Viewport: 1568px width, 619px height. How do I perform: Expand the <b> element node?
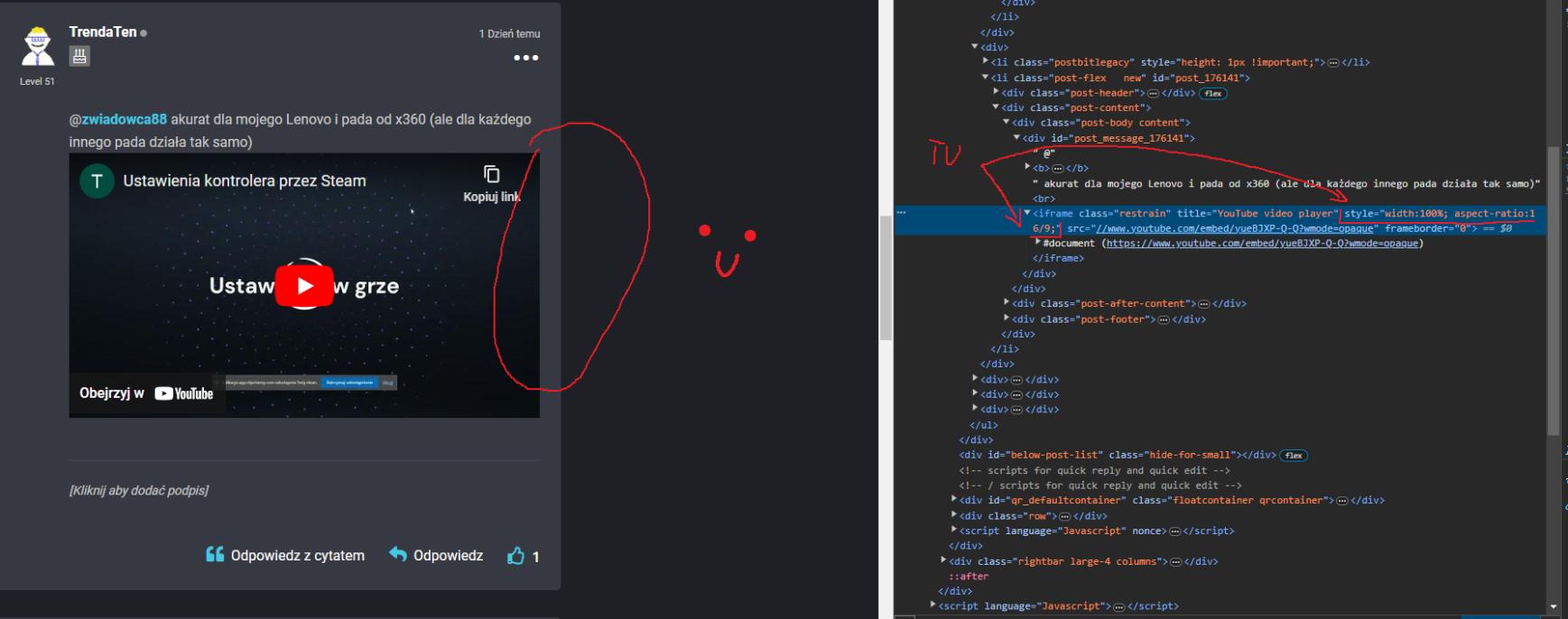(x=1027, y=167)
